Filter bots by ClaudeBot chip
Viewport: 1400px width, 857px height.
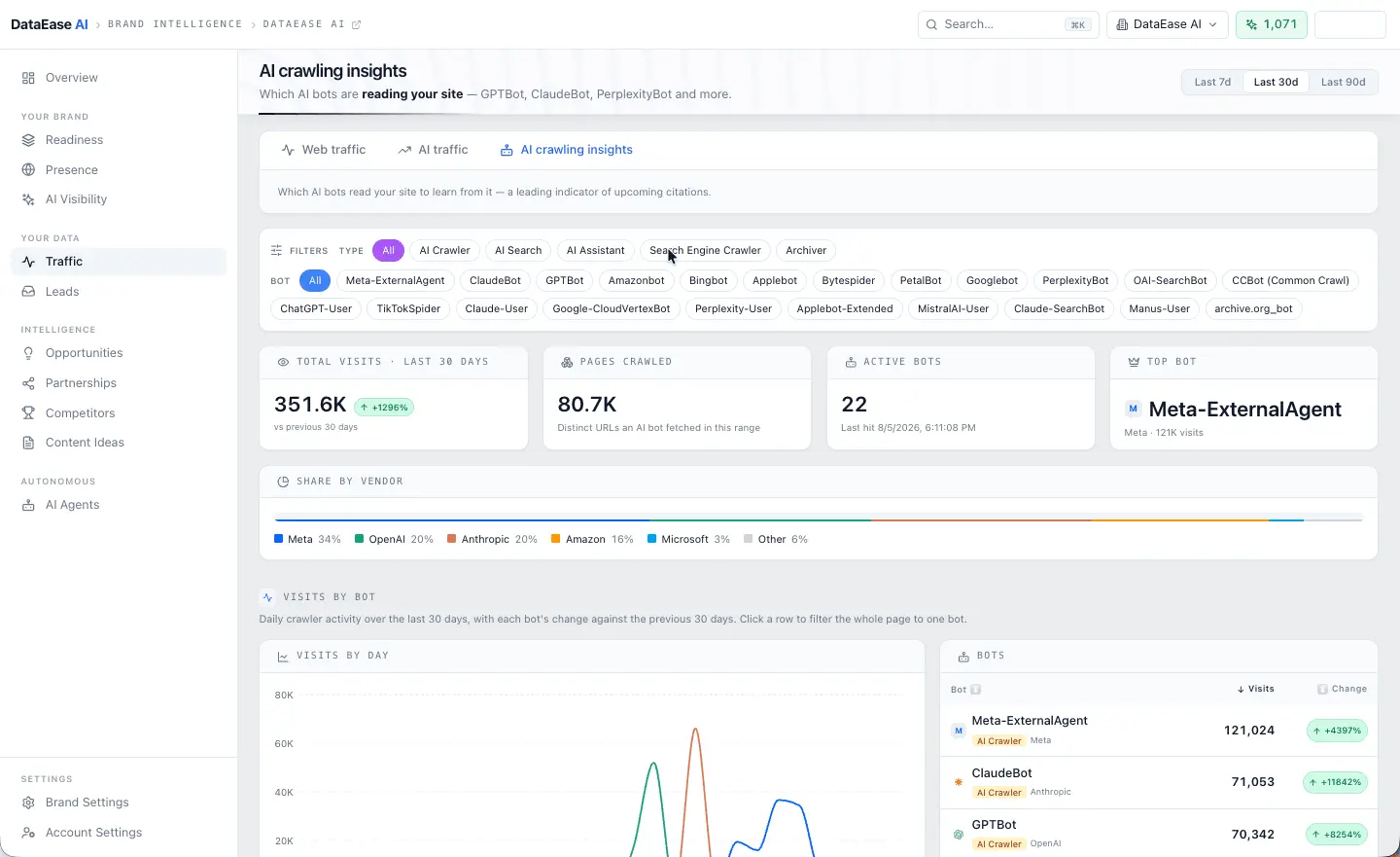496,281
